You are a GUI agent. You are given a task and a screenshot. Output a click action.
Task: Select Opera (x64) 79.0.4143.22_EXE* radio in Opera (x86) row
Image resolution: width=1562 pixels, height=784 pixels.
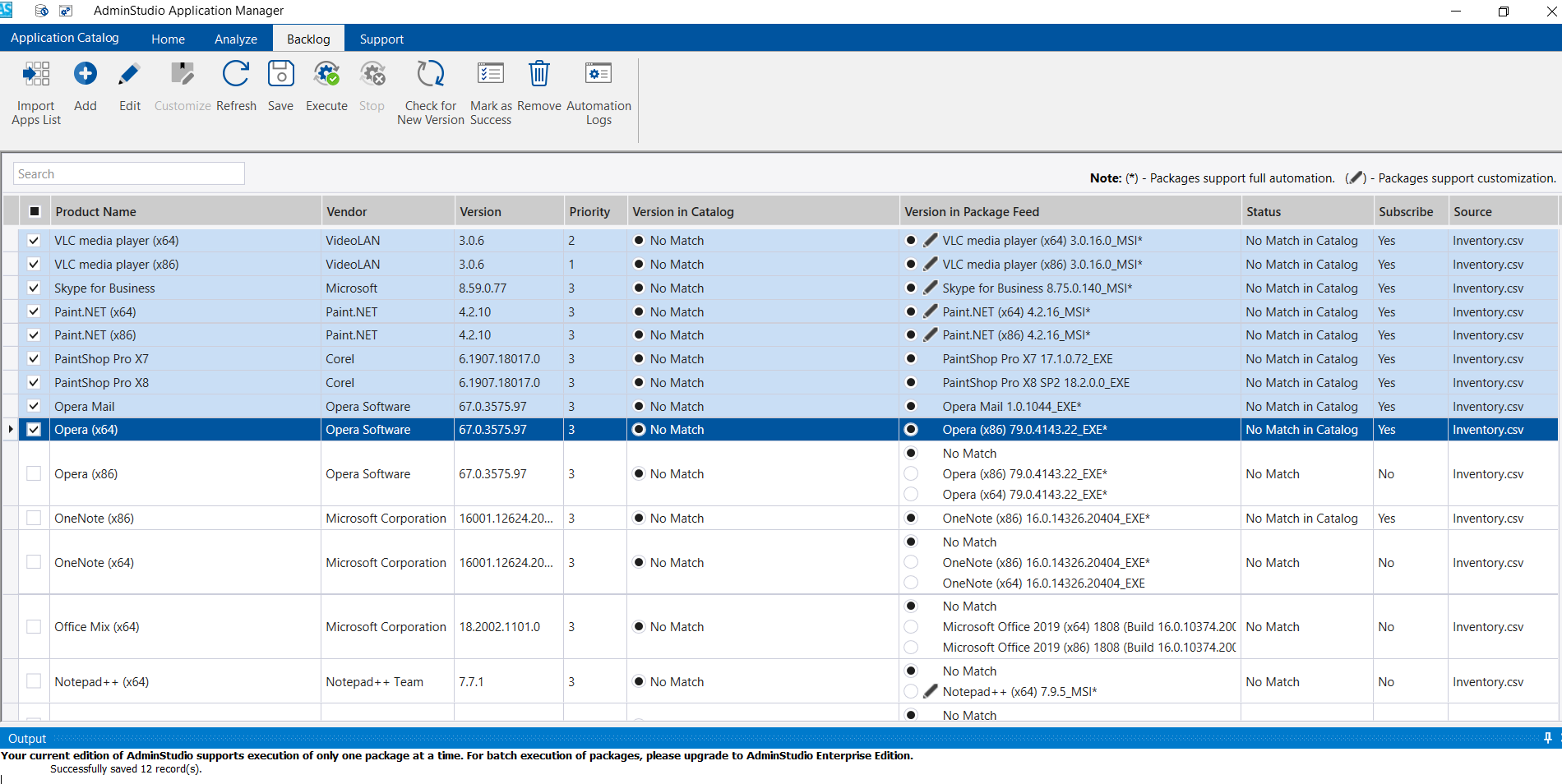point(911,494)
